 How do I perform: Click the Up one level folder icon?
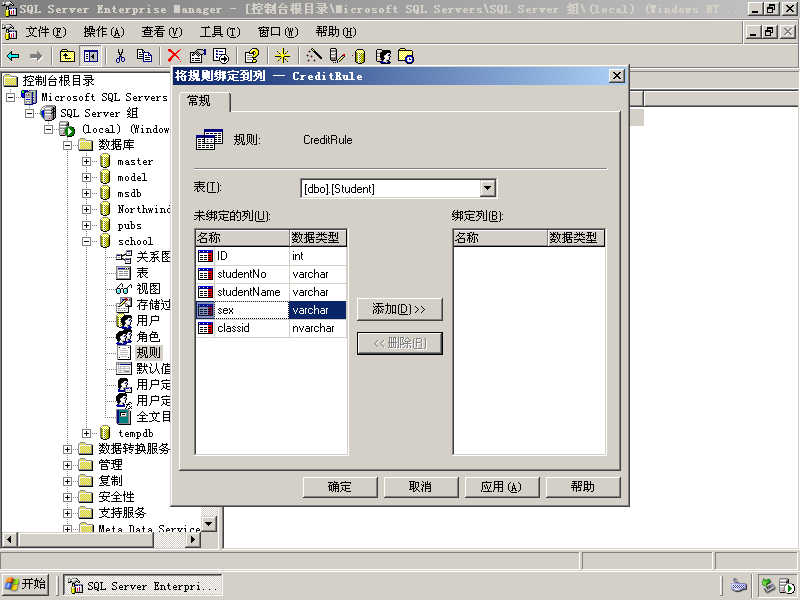pyautogui.click(x=67, y=56)
